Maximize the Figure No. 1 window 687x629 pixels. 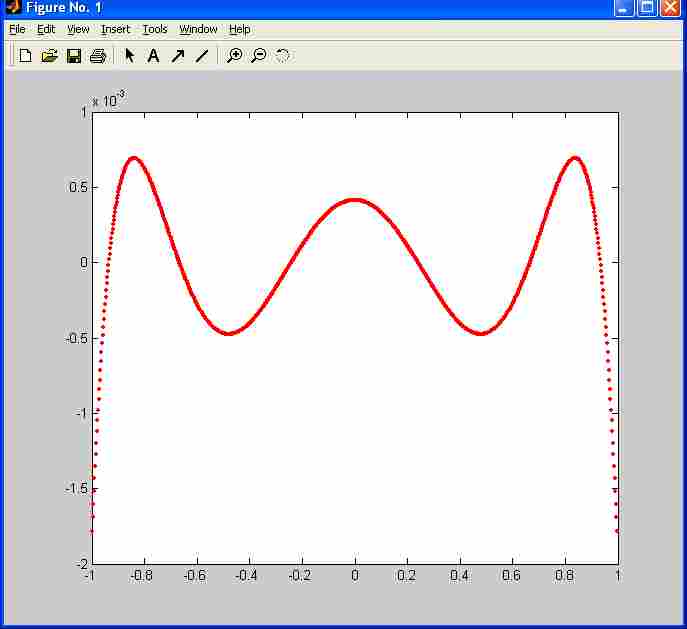(x=647, y=7)
